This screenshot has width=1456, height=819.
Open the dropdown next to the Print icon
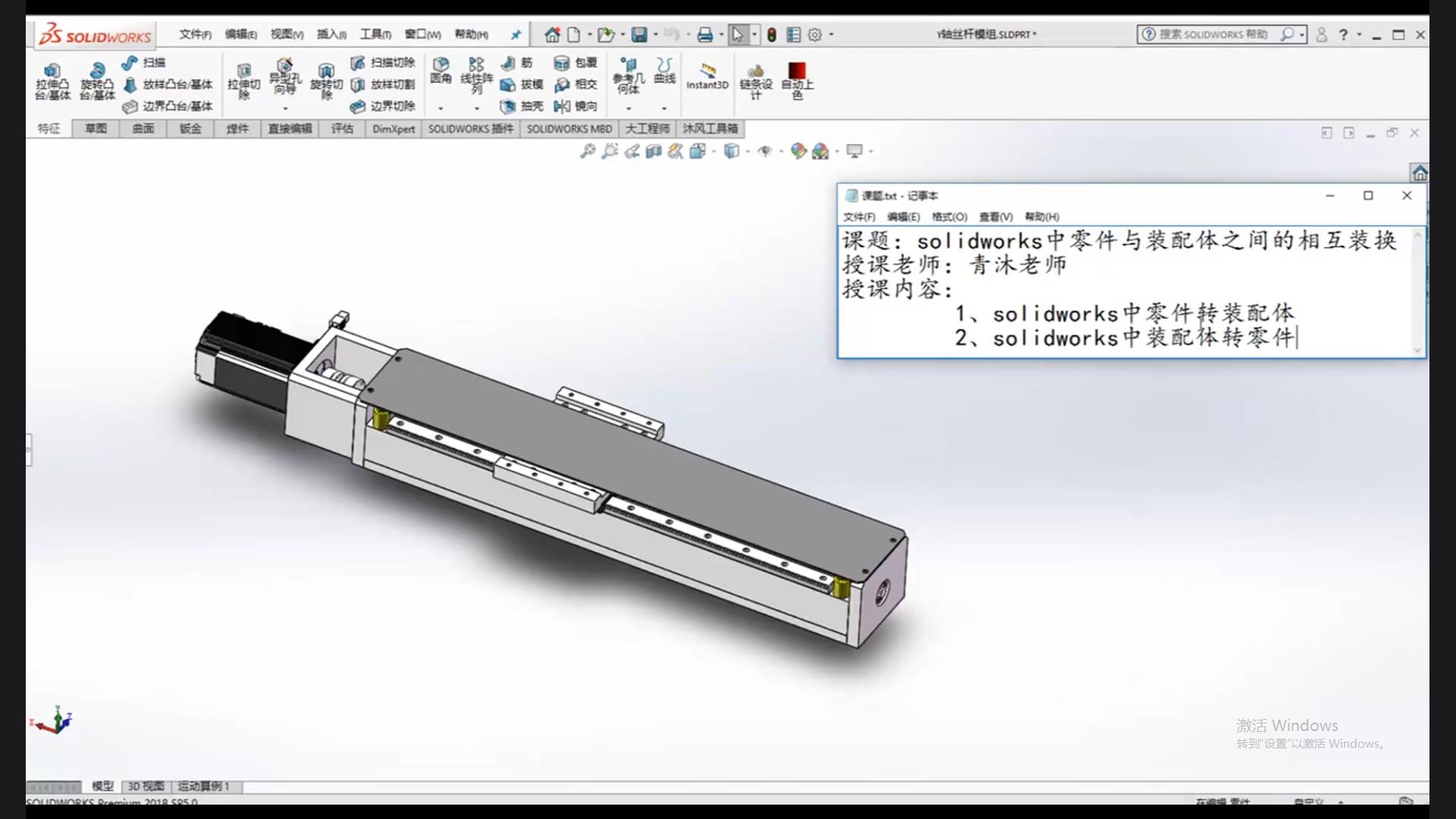tap(721, 35)
